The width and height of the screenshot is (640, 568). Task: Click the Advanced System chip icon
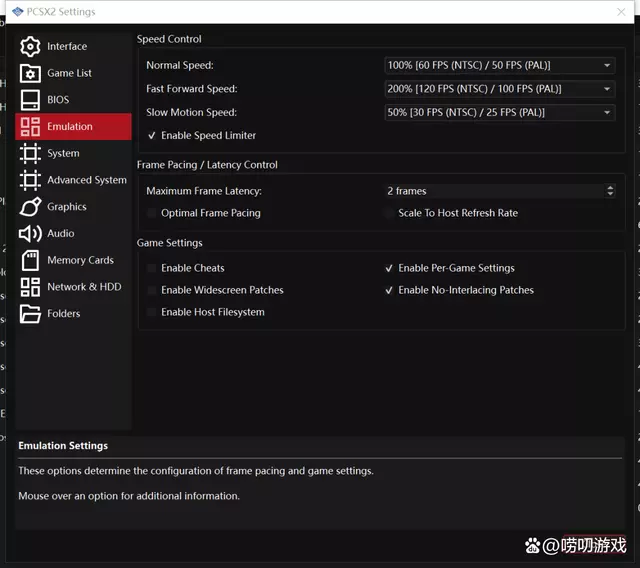[30, 180]
